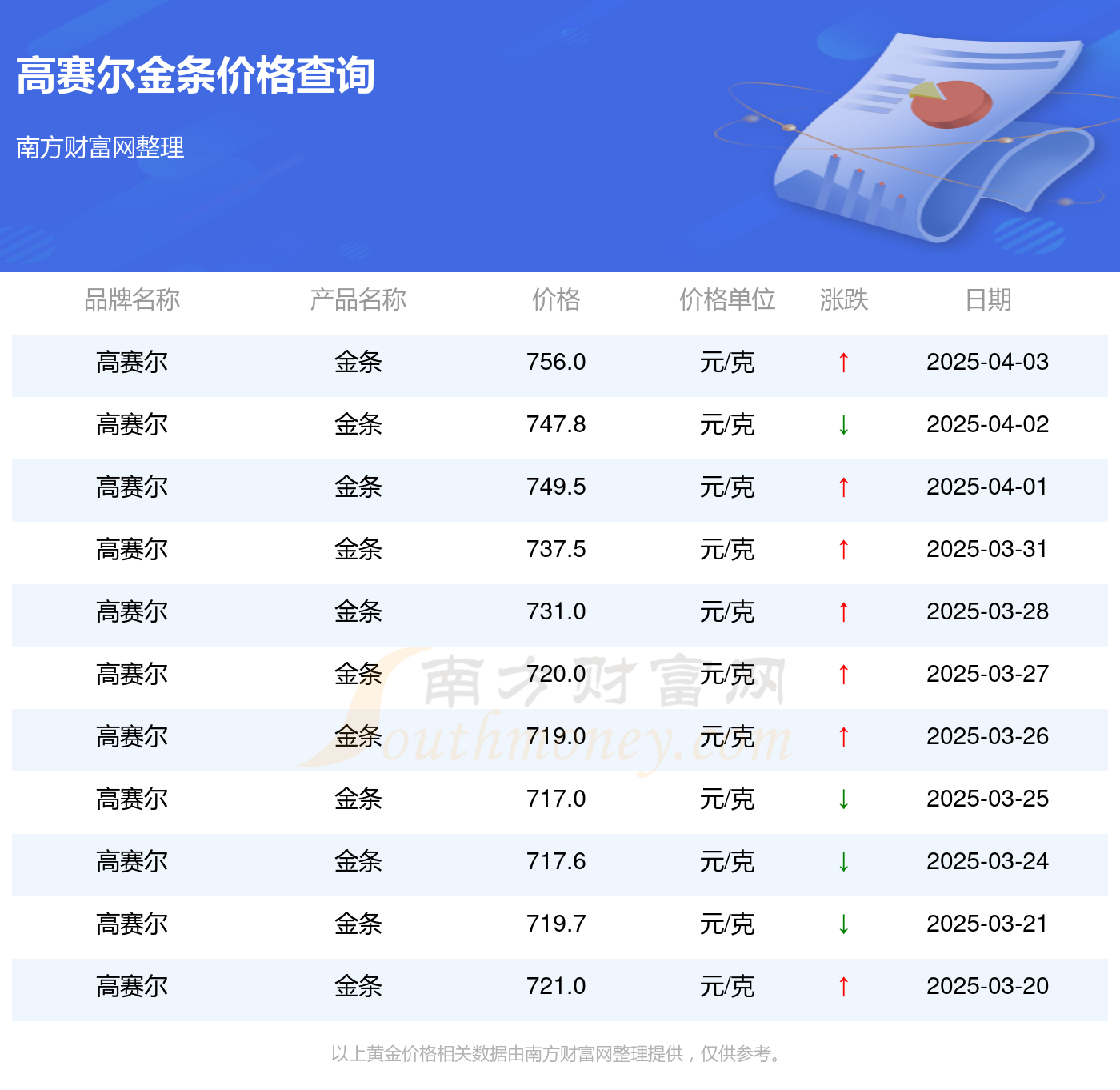Click 金条 in the 2025-04-02 row
The image size is (1120, 1090).
click(x=358, y=425)
